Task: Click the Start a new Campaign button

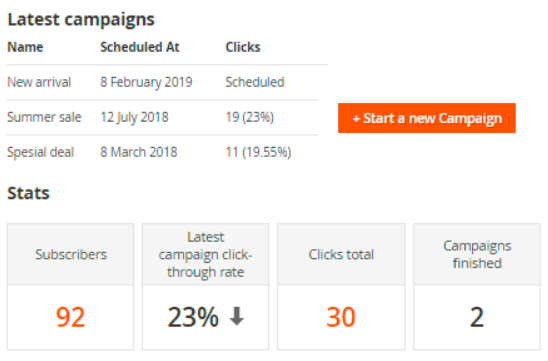Action: click(427, 118)
